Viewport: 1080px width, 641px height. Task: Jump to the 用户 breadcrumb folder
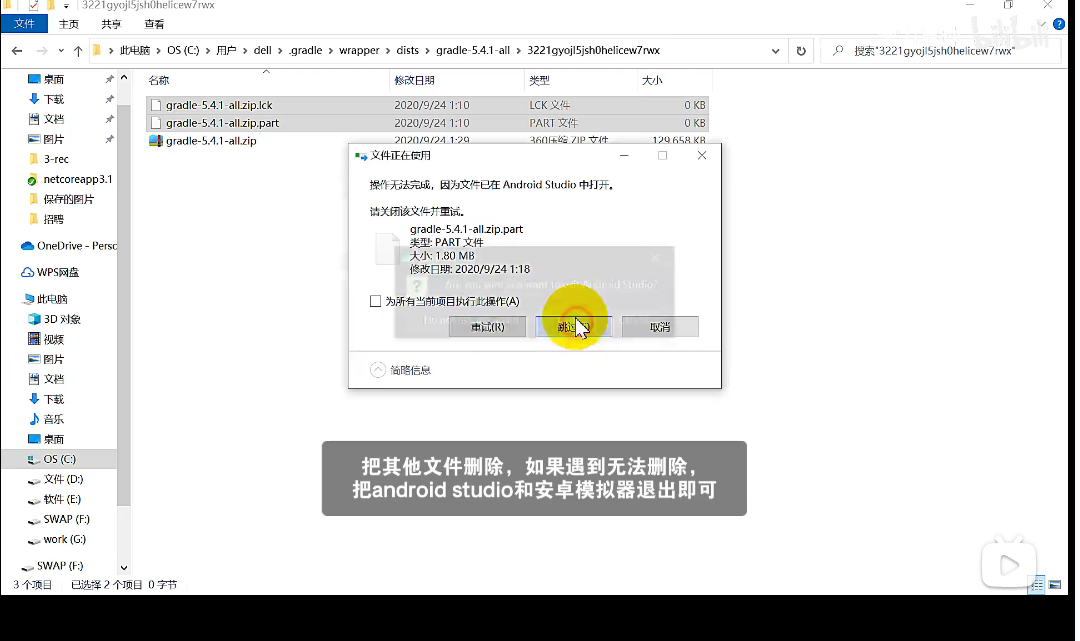point(226,50)
